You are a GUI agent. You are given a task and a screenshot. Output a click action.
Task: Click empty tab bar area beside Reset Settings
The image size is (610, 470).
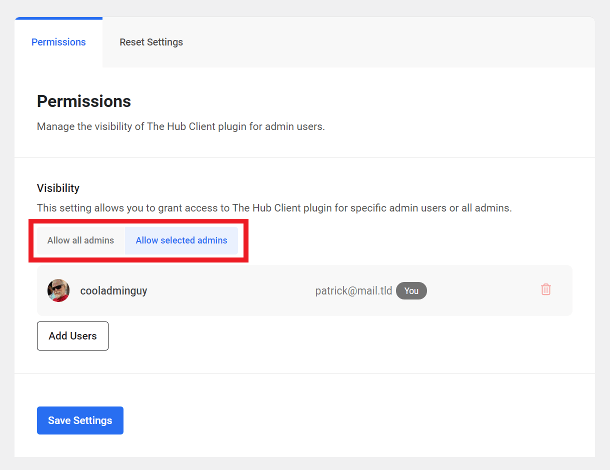[400, 42]
